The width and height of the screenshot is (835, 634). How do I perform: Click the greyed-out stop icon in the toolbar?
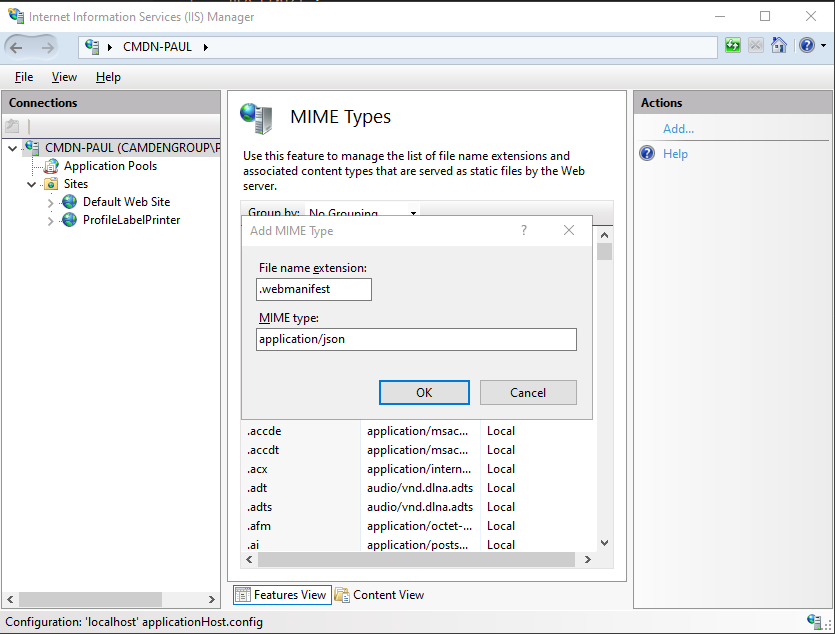point(756,46)
